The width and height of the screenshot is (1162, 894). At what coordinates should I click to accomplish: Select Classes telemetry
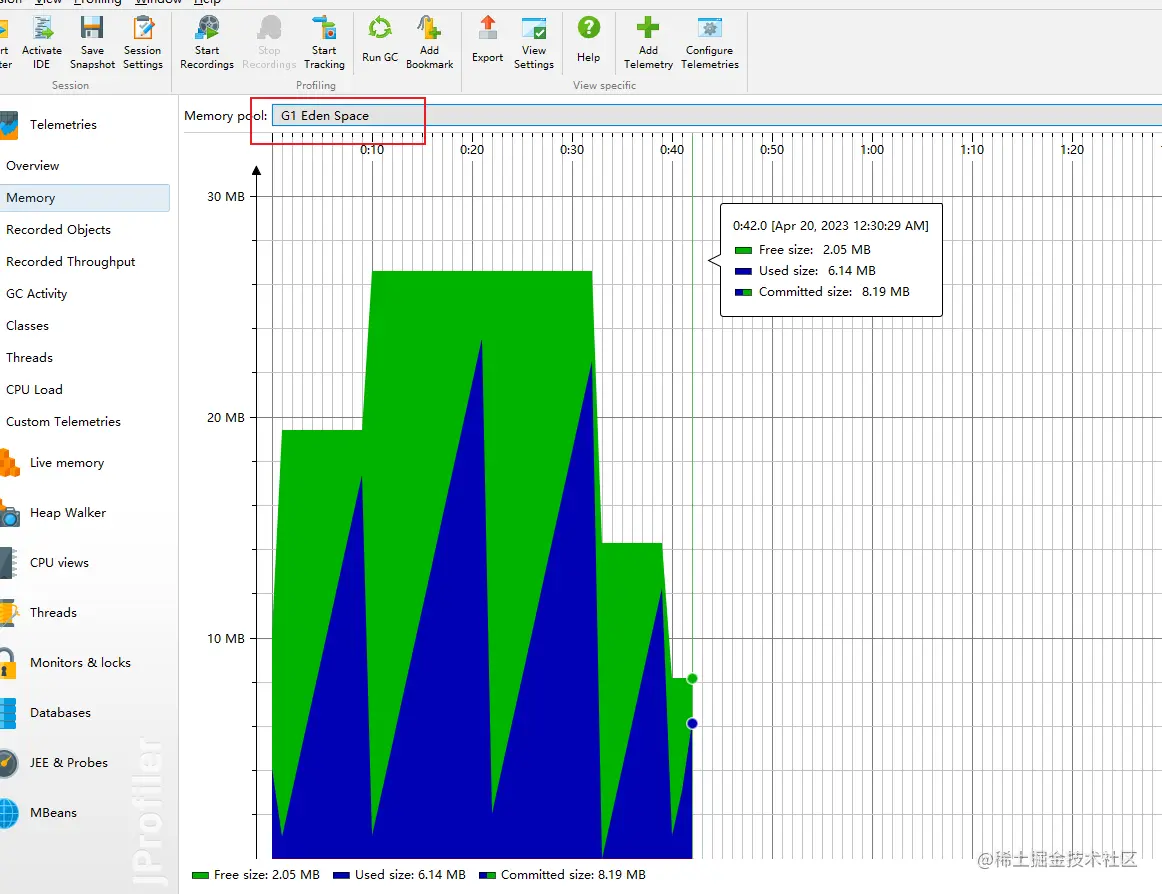pyautogui.click(x=27, y=325)
